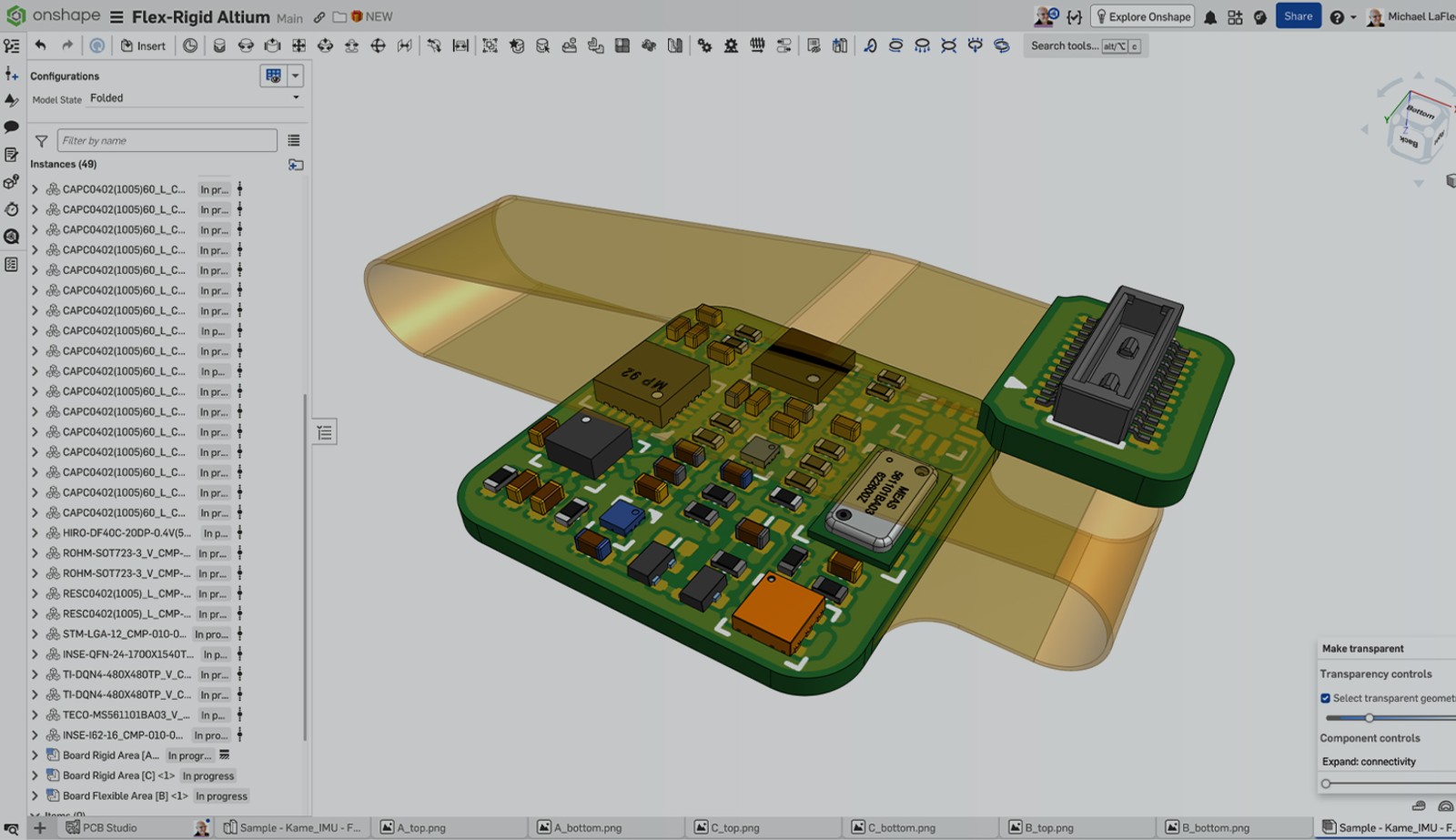Image resolution: width=1456 pixels, height=840 pixels.
Task: Open the feature list flyout in viewport
Action: 325,432
